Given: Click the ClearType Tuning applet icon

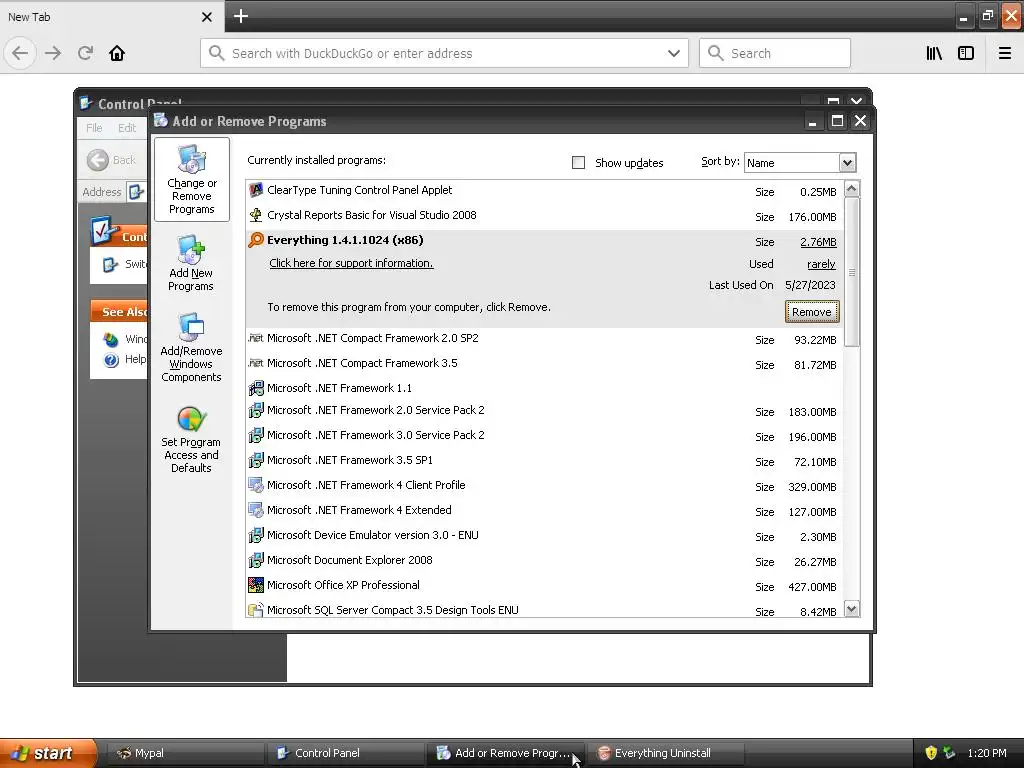Looking at the screenshot, I should point(256,191).
